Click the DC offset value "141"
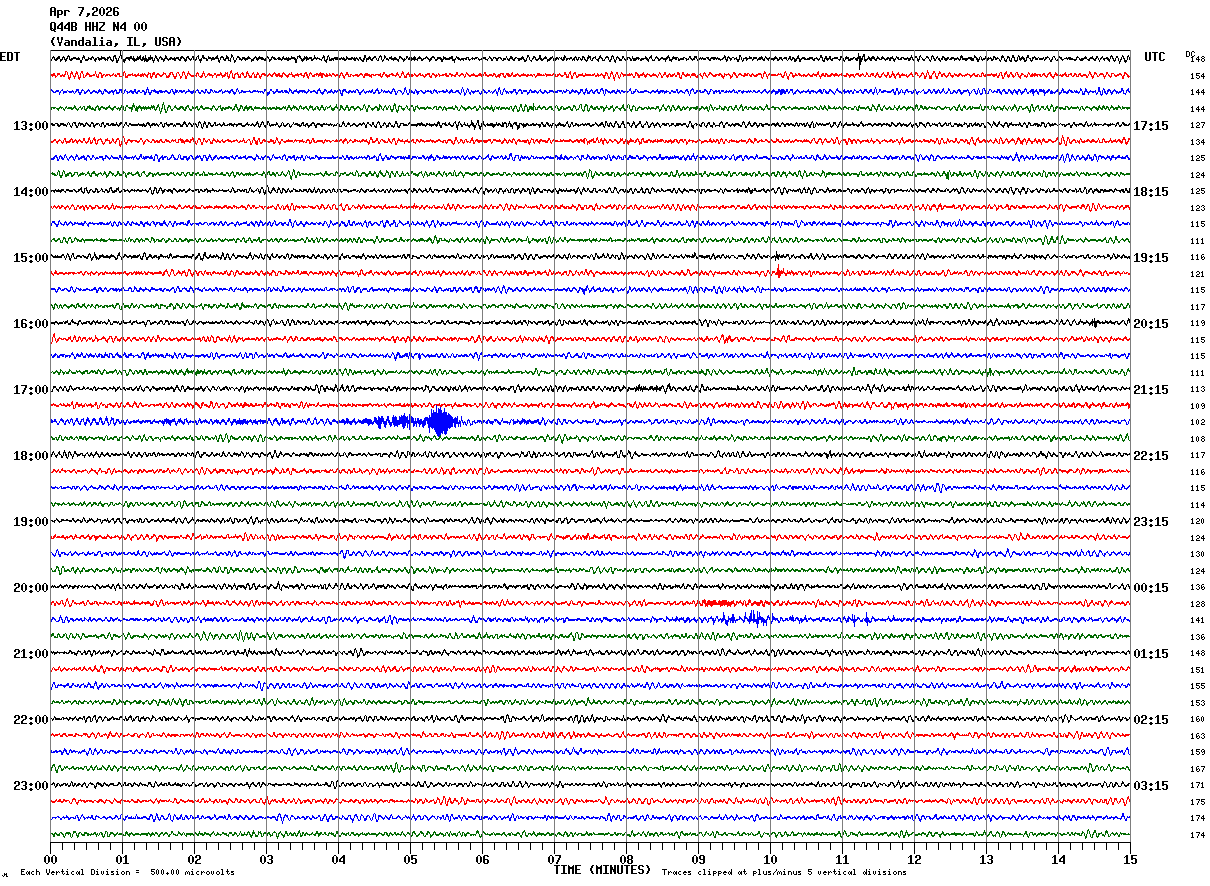 1197,621
